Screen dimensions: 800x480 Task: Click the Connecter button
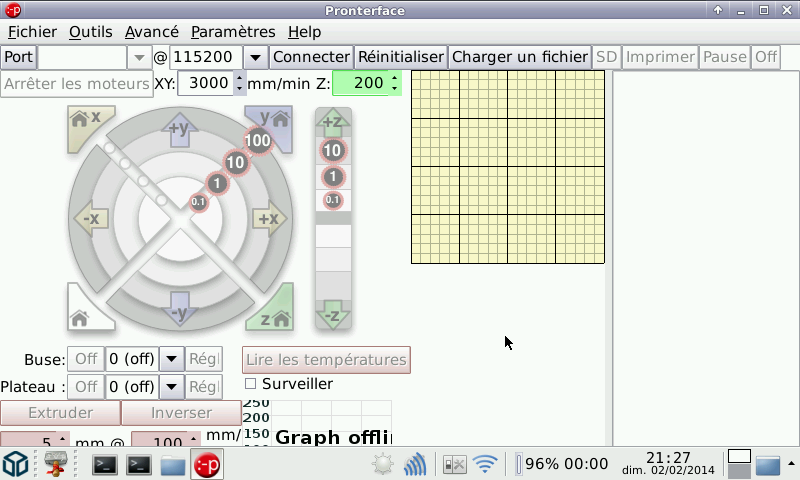click(311, 57)
